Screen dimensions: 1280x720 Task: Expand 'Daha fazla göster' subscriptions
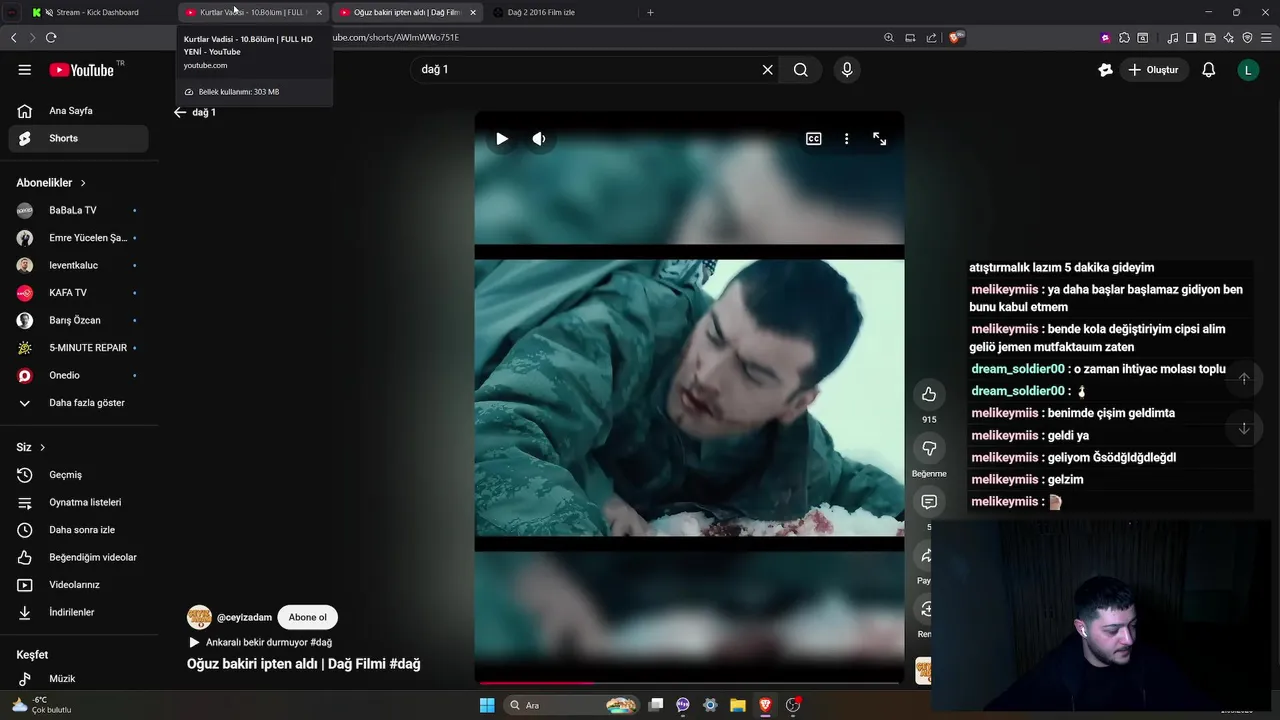point(78,403)
